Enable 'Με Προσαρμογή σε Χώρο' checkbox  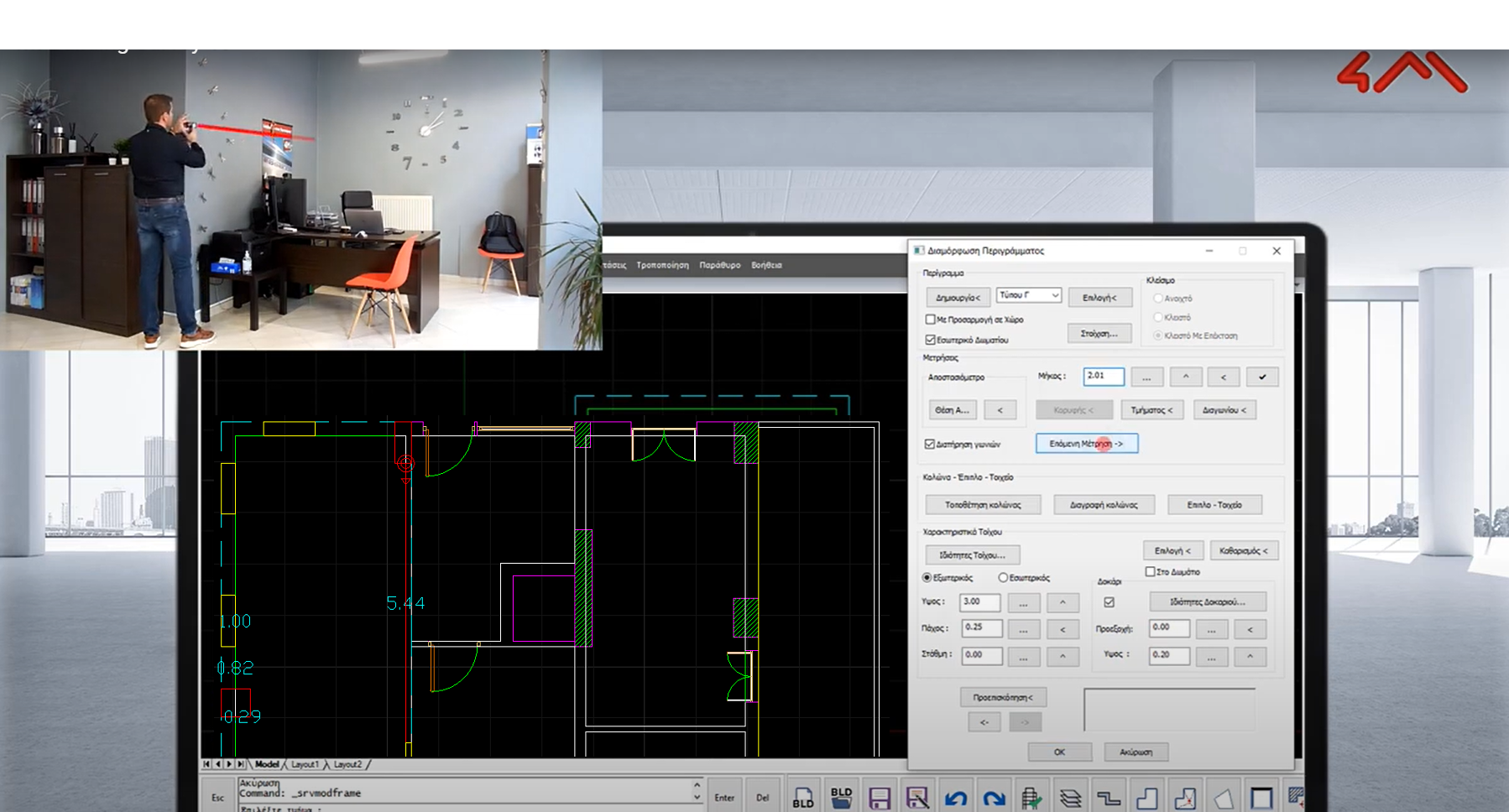tap(930, 320)
